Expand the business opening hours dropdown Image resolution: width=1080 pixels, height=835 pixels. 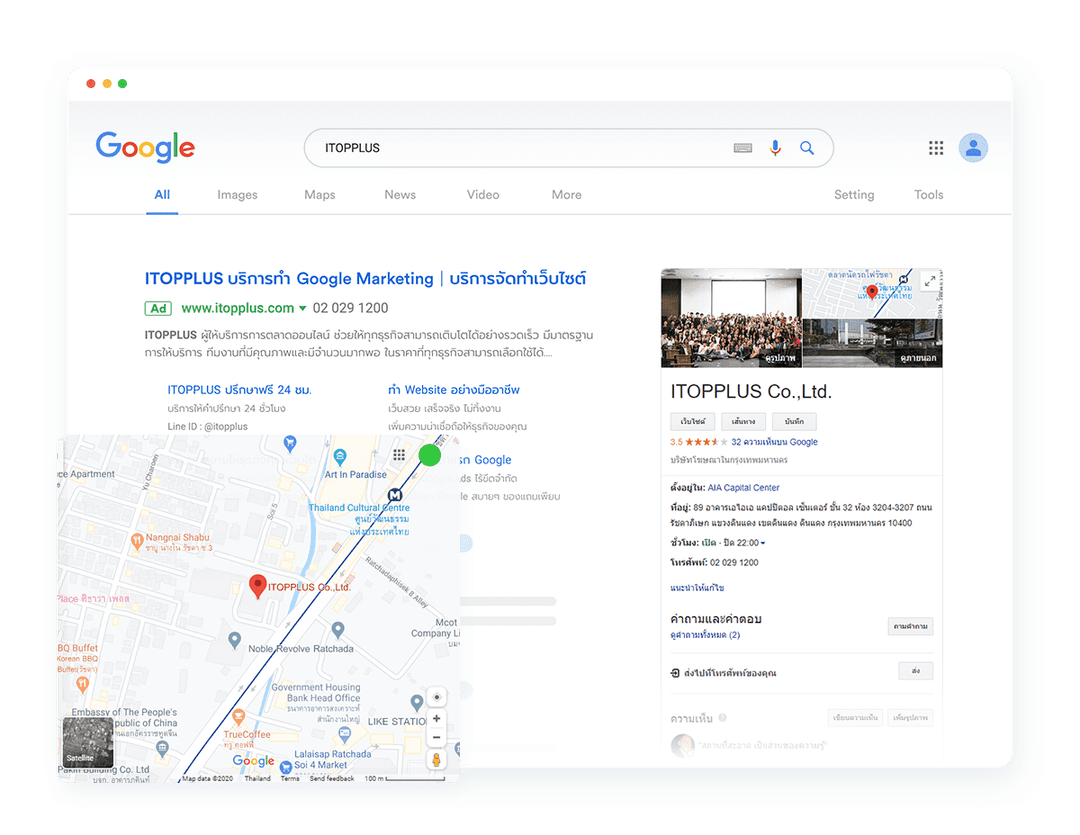click(x=763, y=543)
